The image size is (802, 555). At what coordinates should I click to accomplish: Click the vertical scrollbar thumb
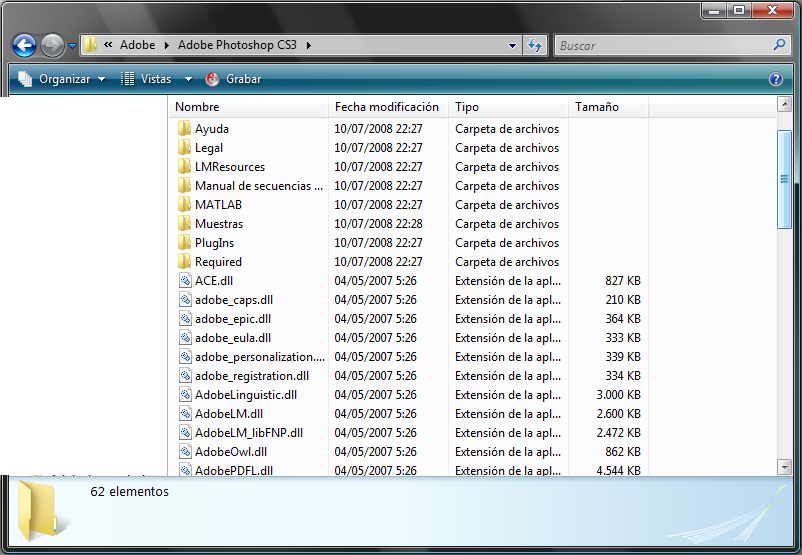click(784, 179)
